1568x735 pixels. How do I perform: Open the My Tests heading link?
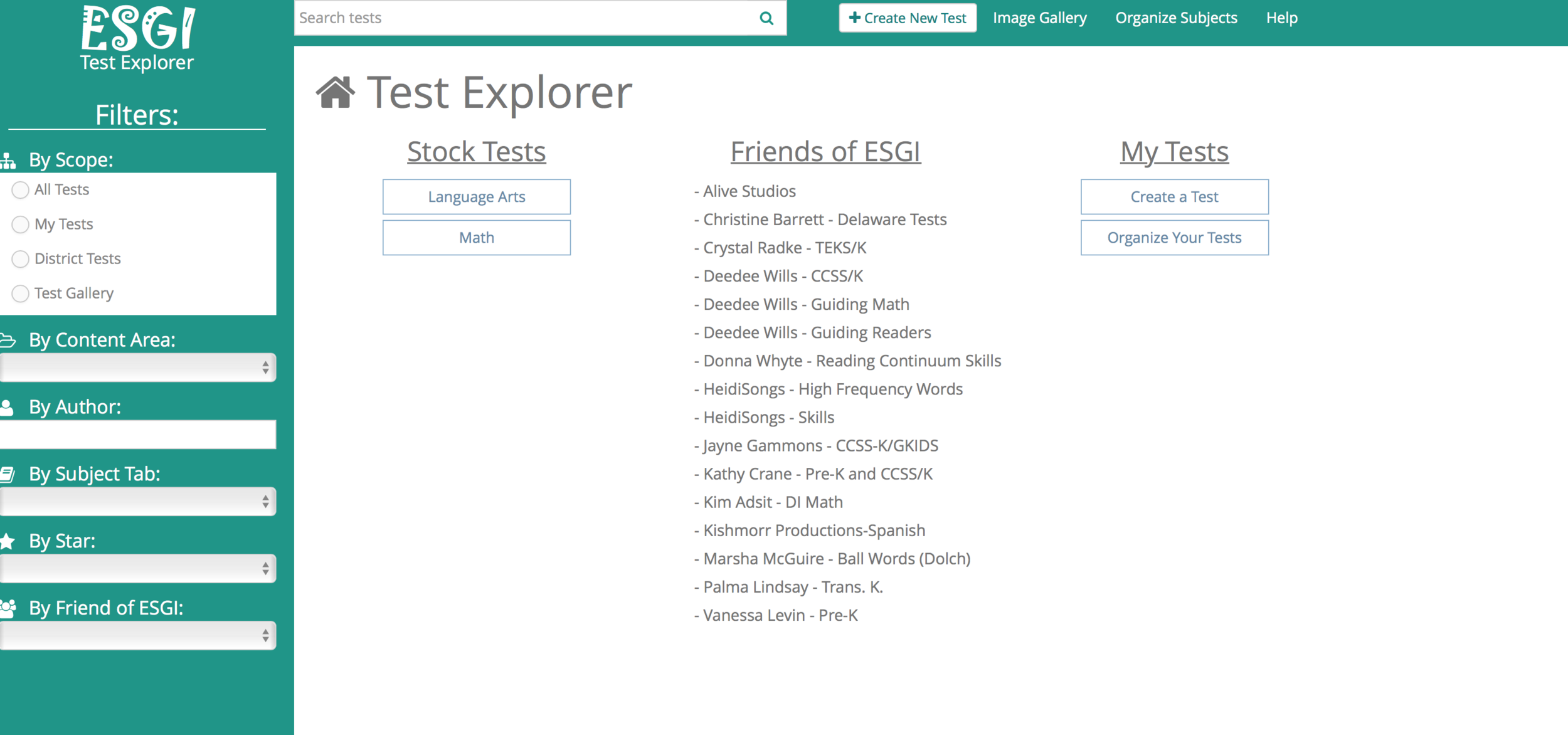coord(1174,152)
